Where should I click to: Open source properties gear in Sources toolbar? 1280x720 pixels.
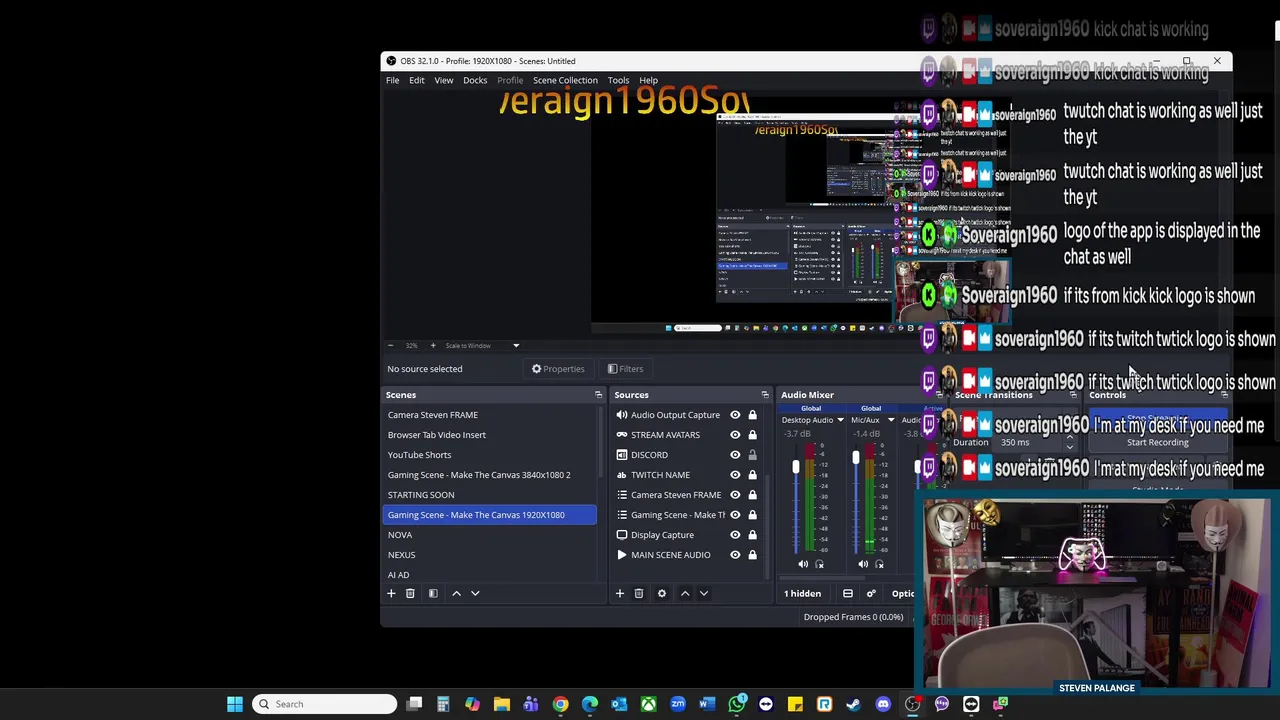661,594
